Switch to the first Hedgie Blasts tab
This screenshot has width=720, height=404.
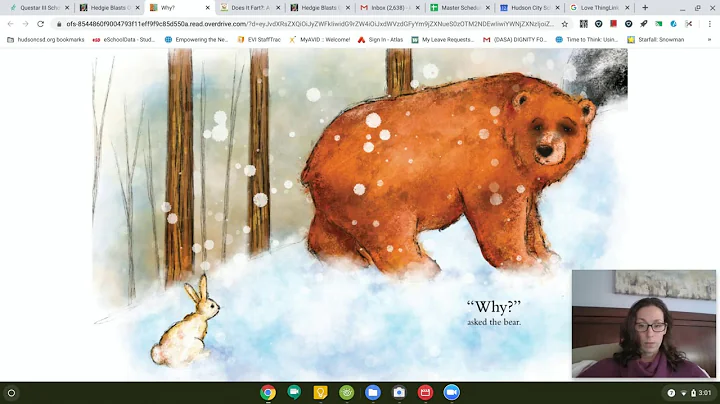[110, 8]
